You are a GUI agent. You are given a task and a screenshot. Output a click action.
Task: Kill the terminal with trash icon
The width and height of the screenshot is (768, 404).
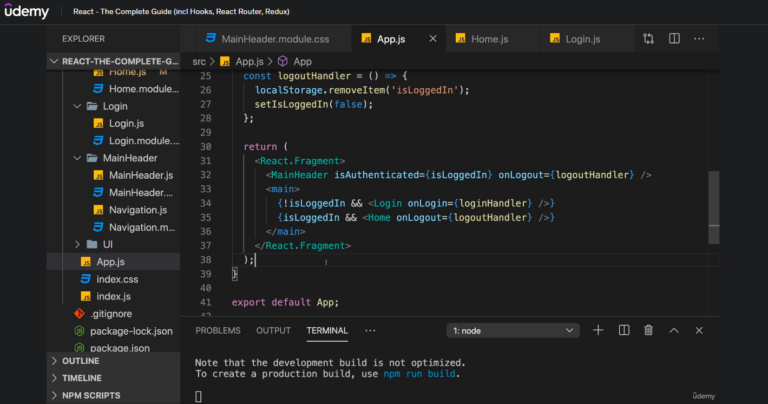648,331
